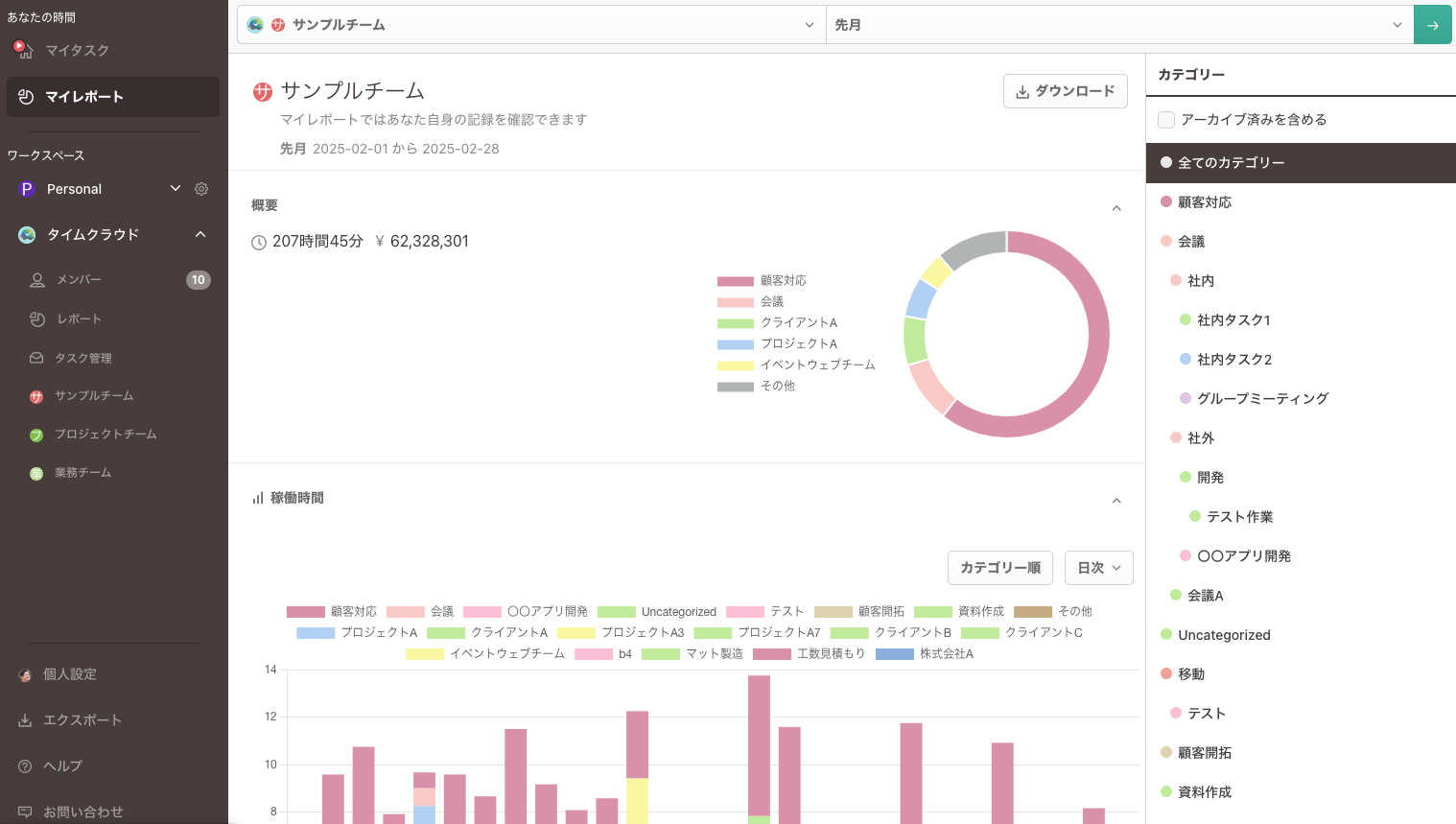This screenshot has width=1456, height=824.
Task: Open the 日次 interval selector
Action: point(1098,568)
